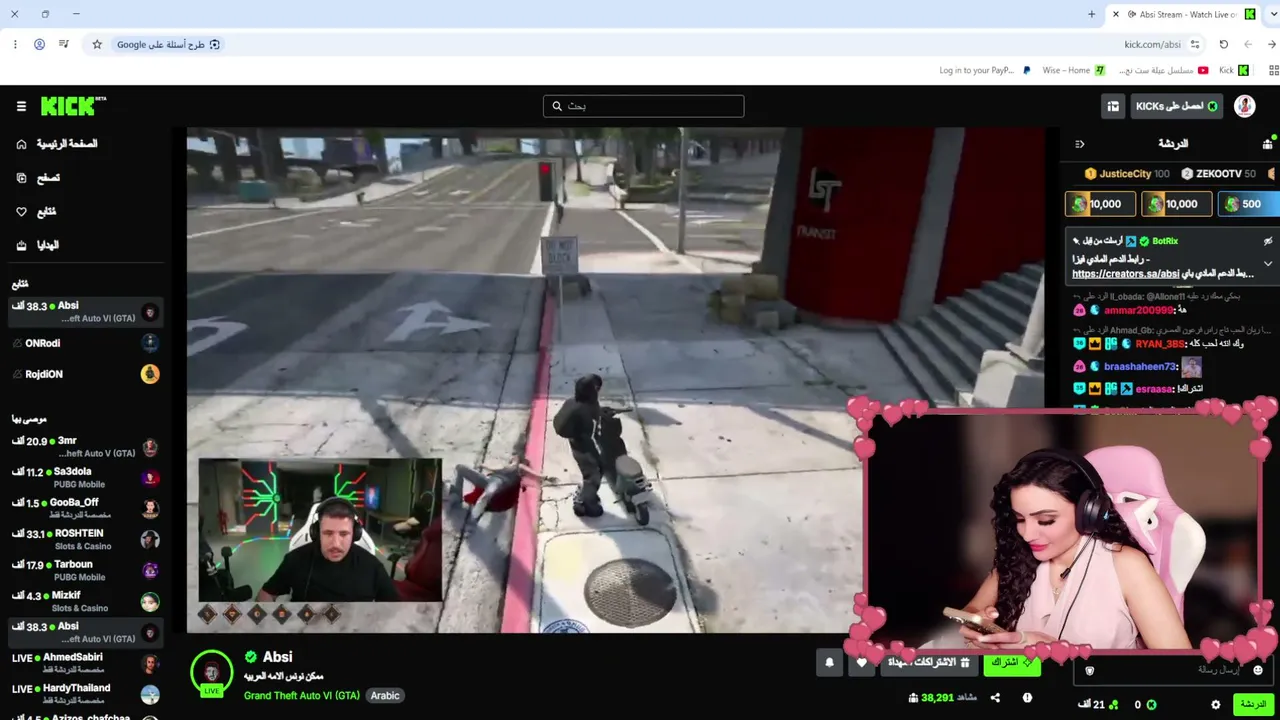Open the creators.sa/absi link in chat

click(1124, 274)
